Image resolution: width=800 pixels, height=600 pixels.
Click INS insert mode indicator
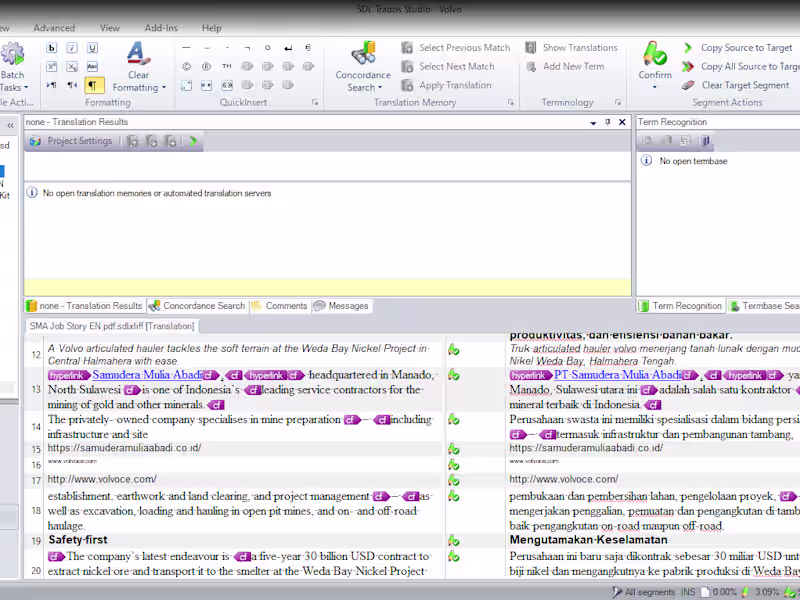click(x=688, y=592)
